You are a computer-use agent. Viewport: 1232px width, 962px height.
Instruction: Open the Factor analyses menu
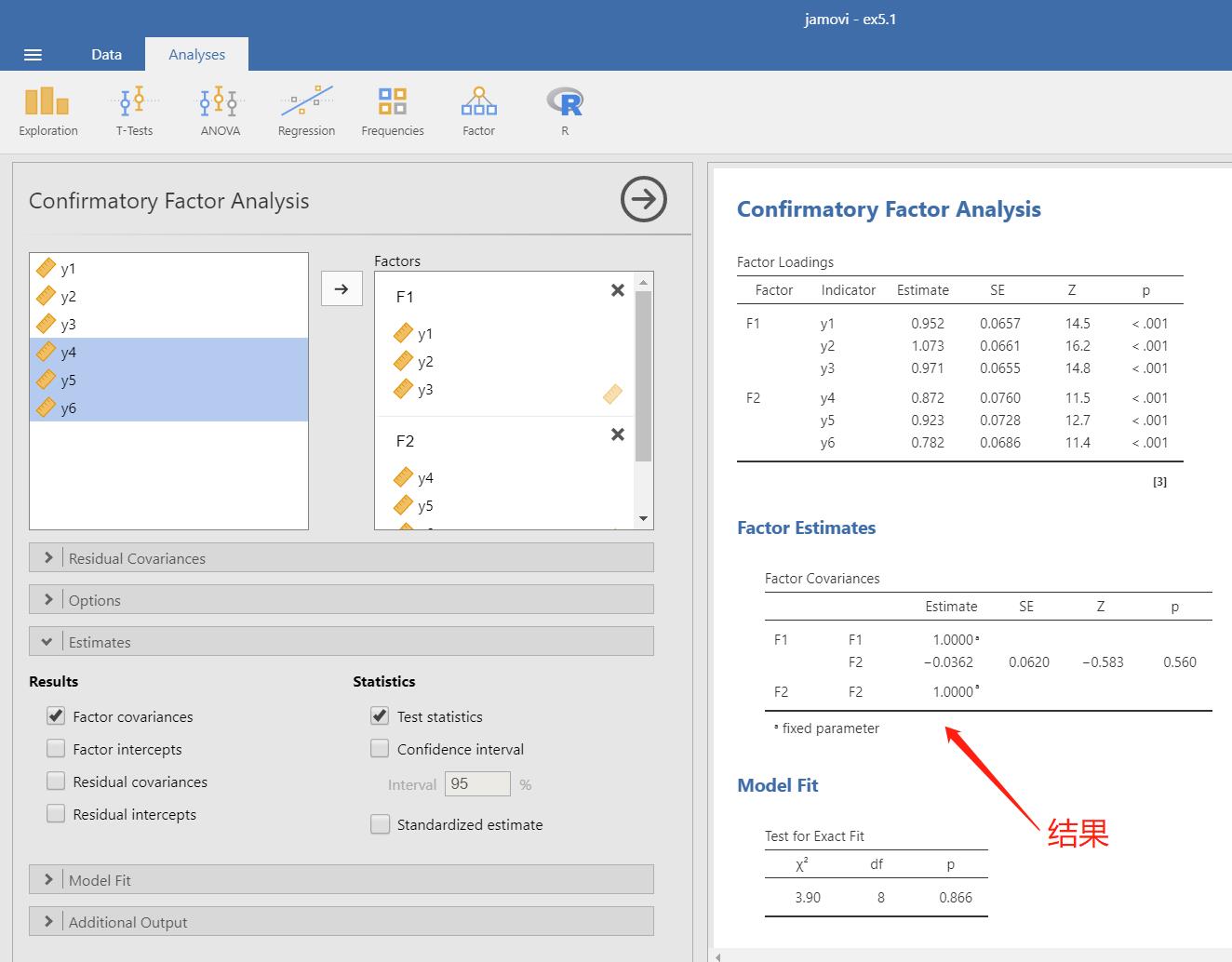coord(478,112)
